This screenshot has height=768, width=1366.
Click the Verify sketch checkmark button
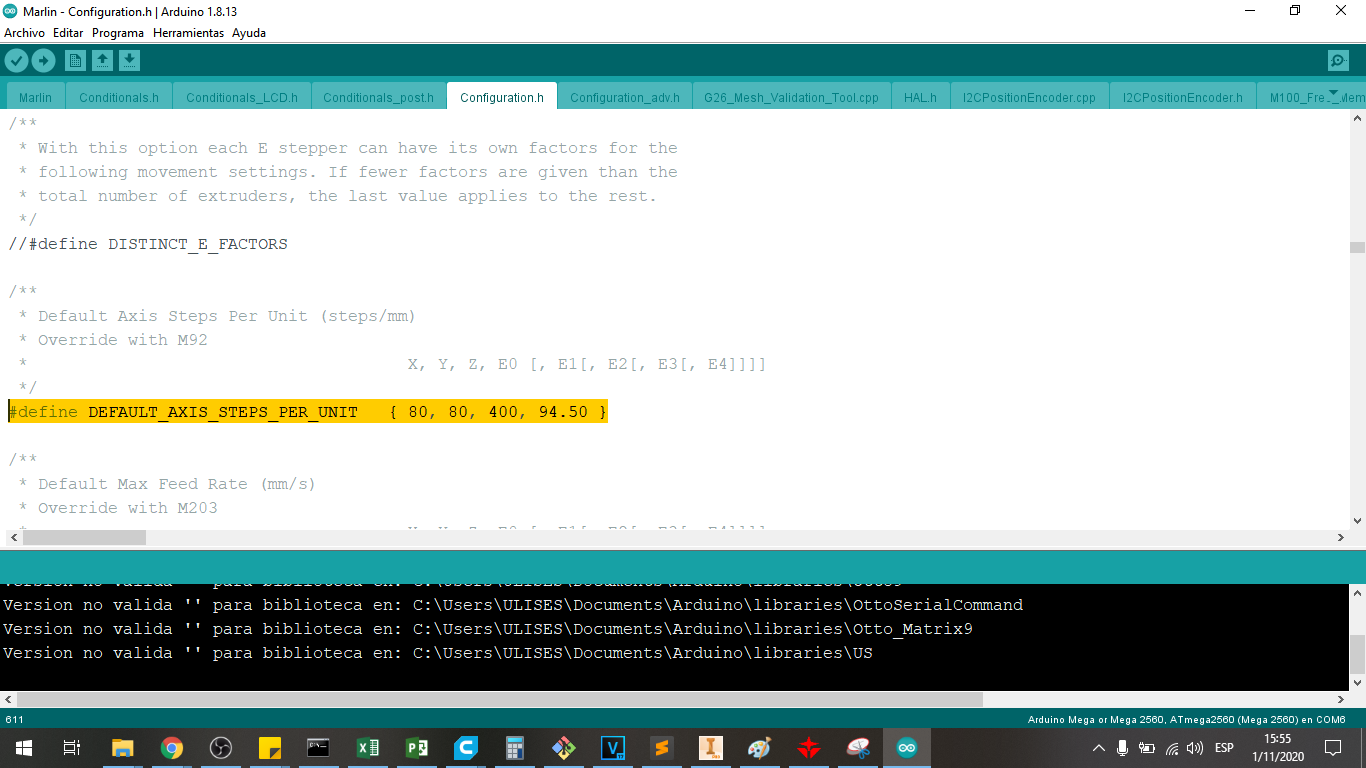tap(16, 61)
